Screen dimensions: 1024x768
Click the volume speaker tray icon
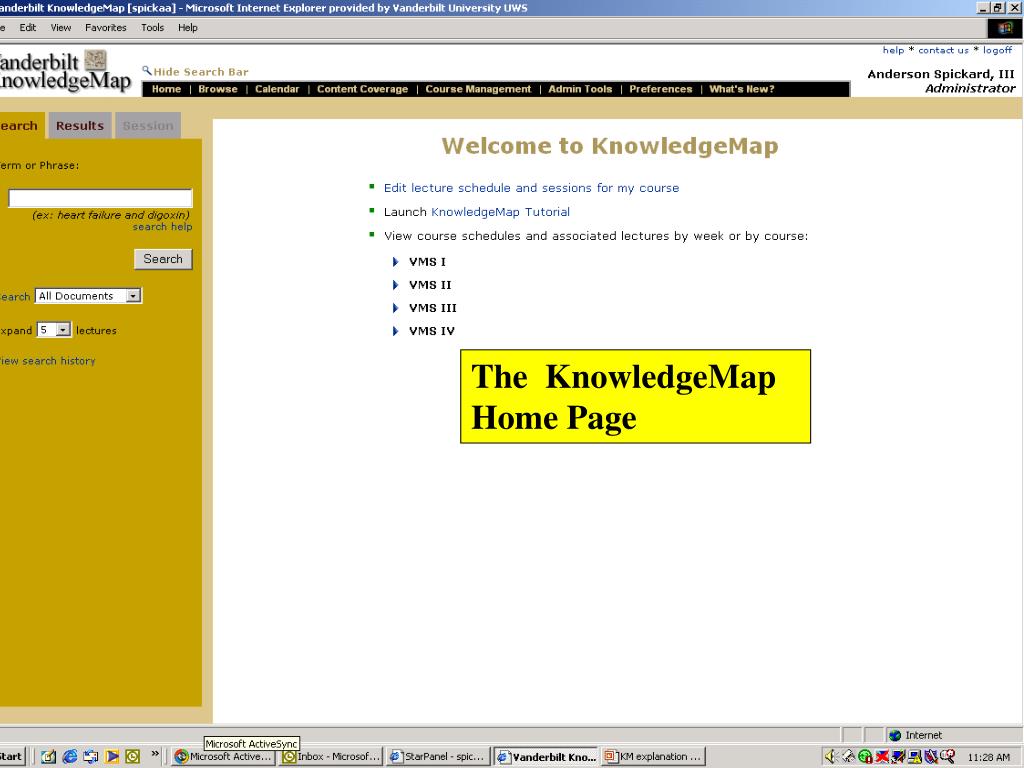(x=831, y=756)
